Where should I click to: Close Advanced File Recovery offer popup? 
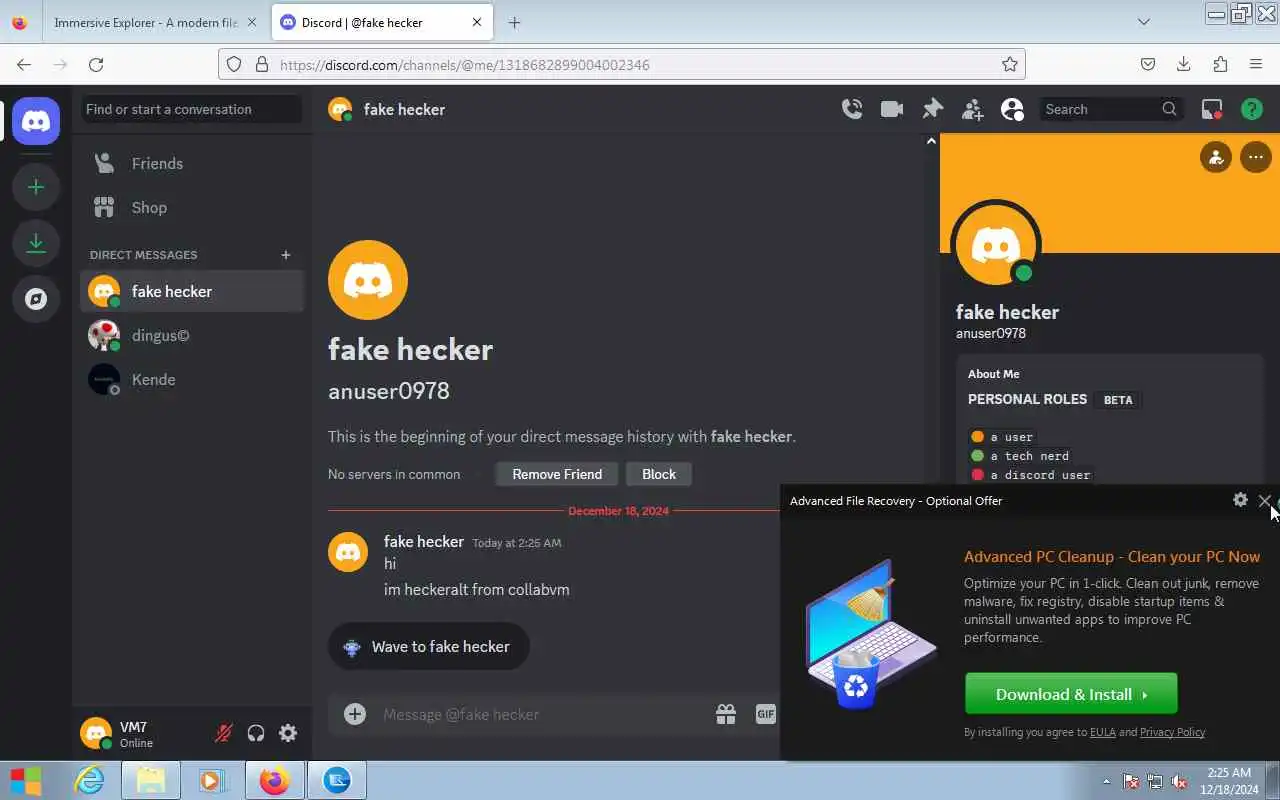coord(1265,501)
